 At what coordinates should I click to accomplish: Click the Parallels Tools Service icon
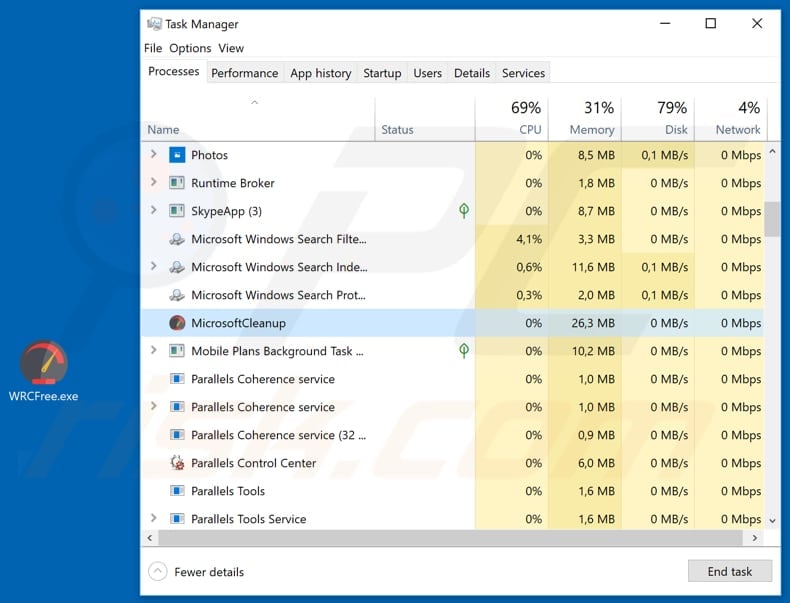click(177, 519)
